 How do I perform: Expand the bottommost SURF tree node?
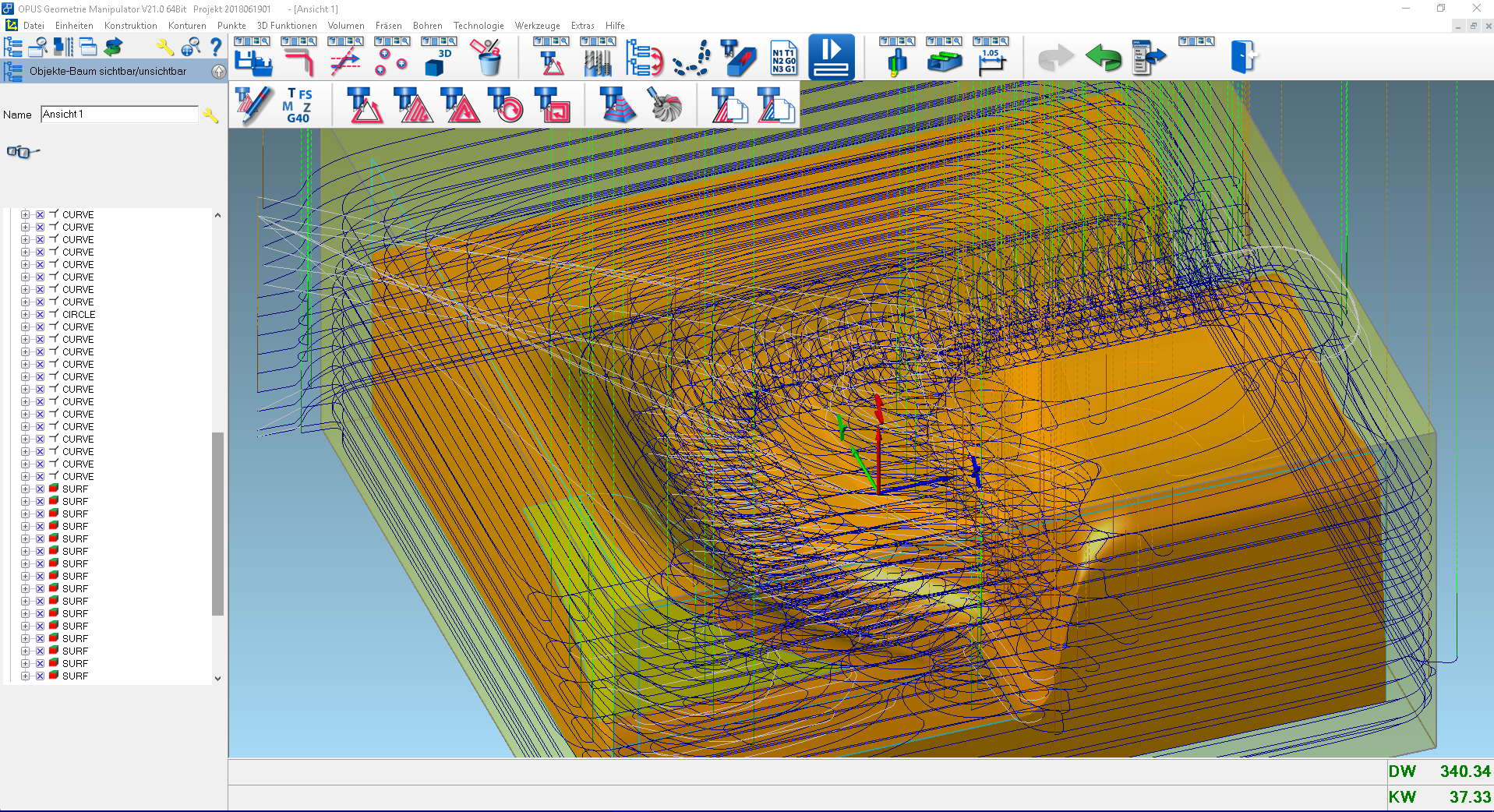25,676
